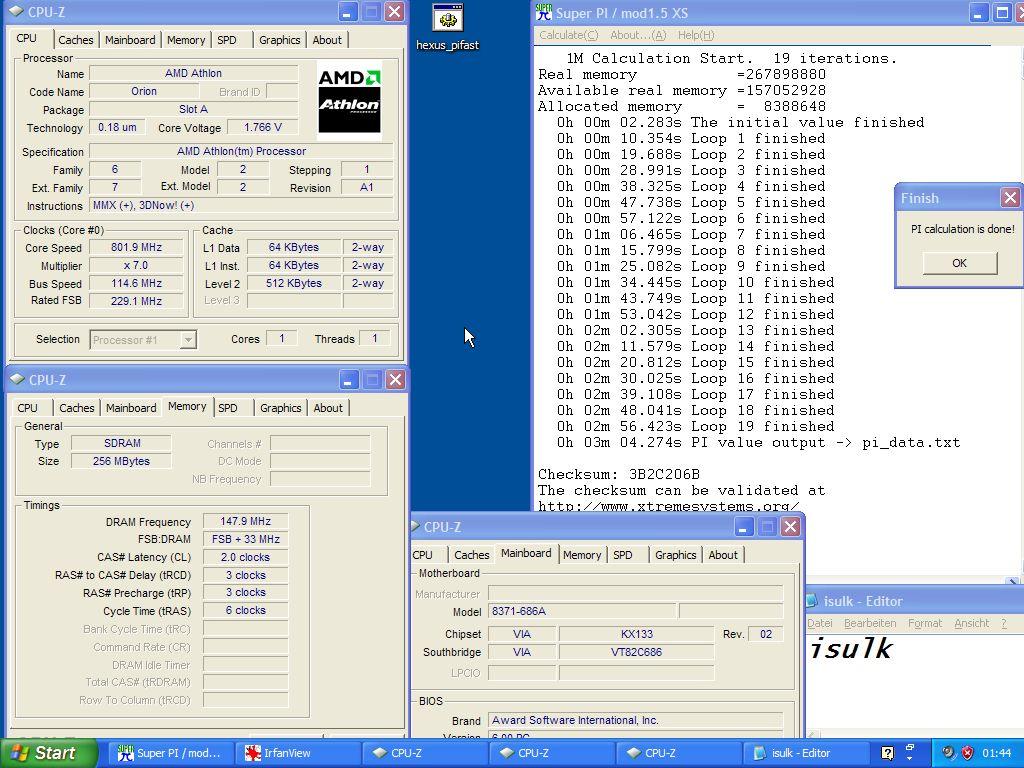Click the Checksum: 3B2C206B line
Image resolution: width=1024 pixels, height=768 pixels.
point(618,474)
